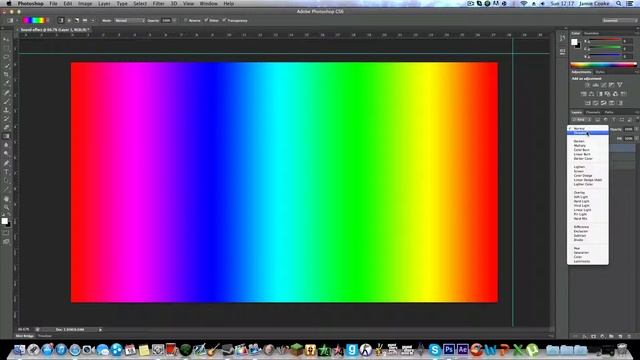Toggle adjustment layer filter in Layers panel

[x=606, y=120]
